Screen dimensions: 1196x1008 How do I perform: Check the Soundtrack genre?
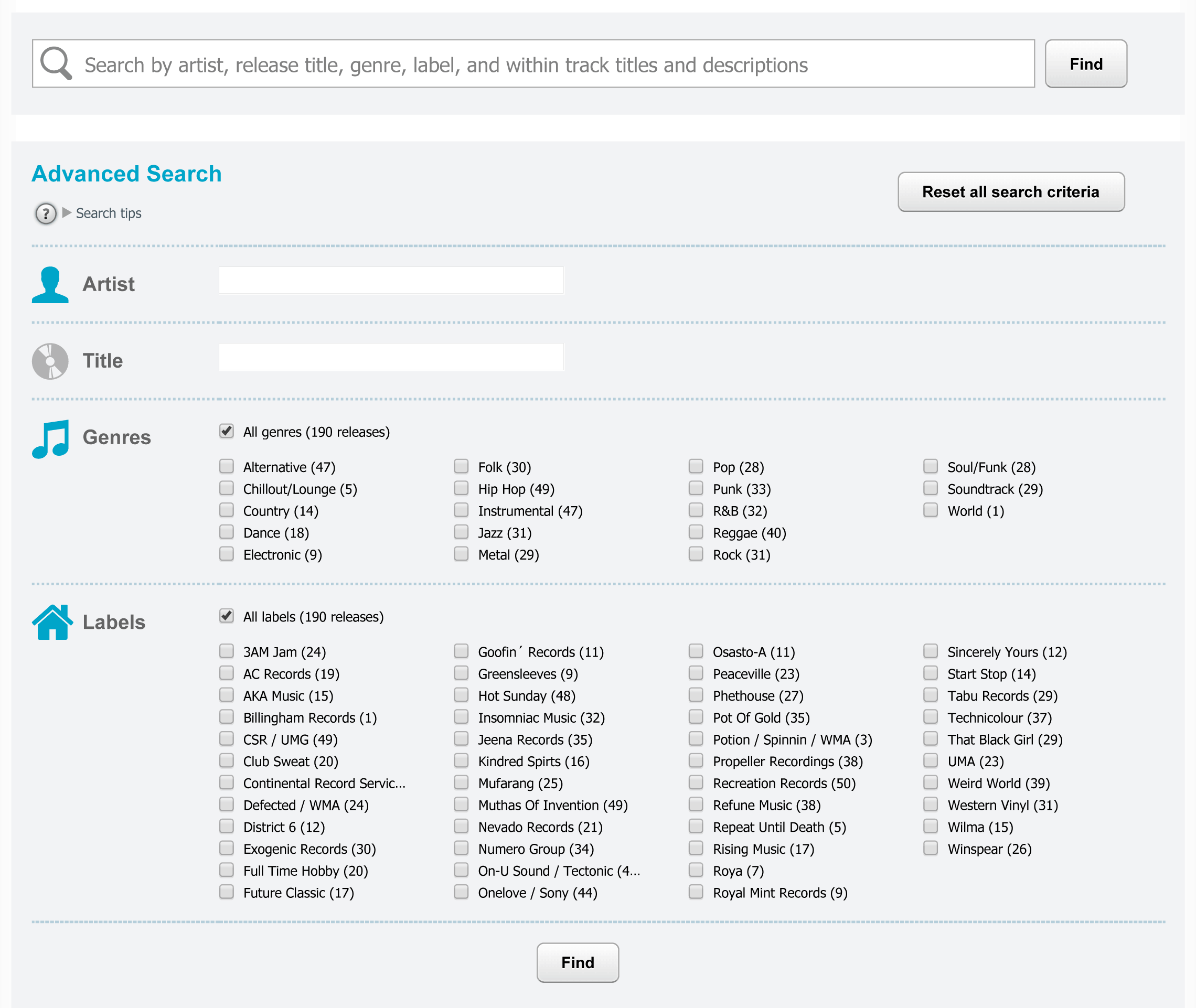click(x=930, y=488)
